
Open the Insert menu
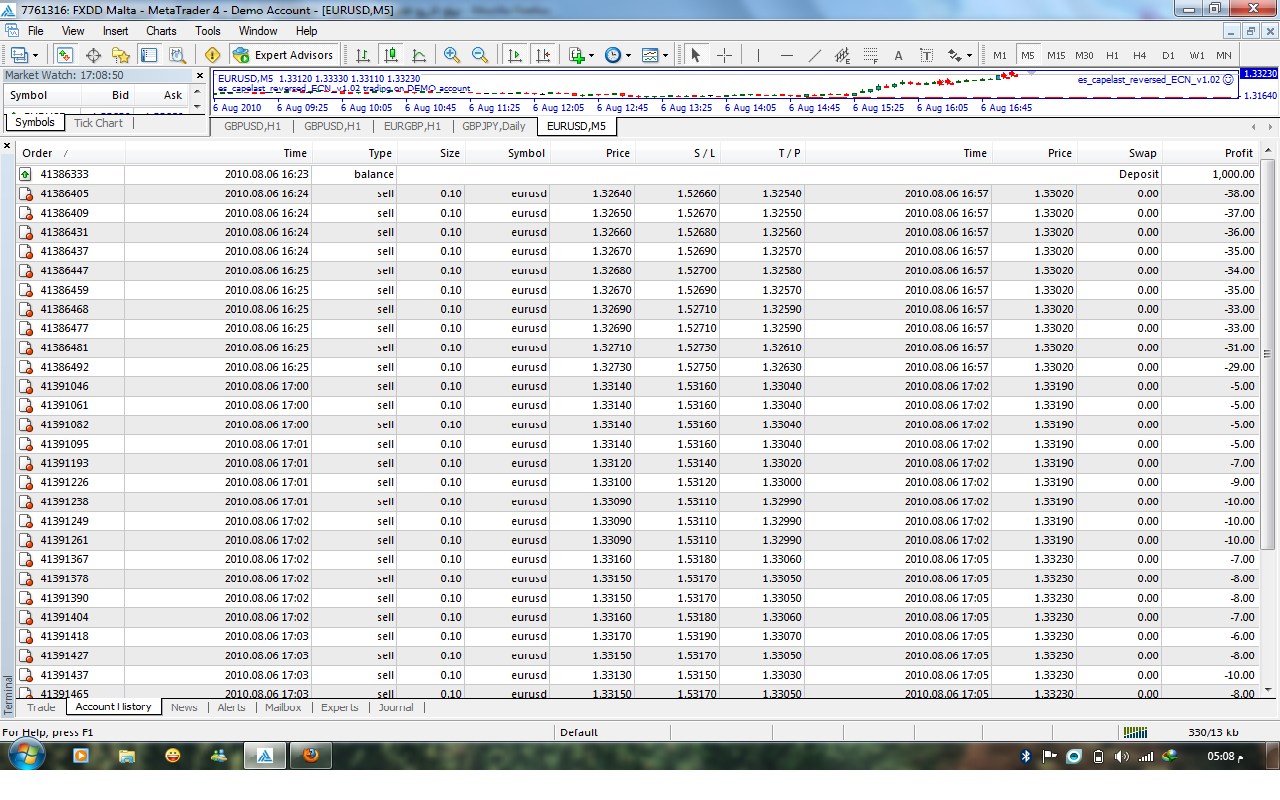116,31
